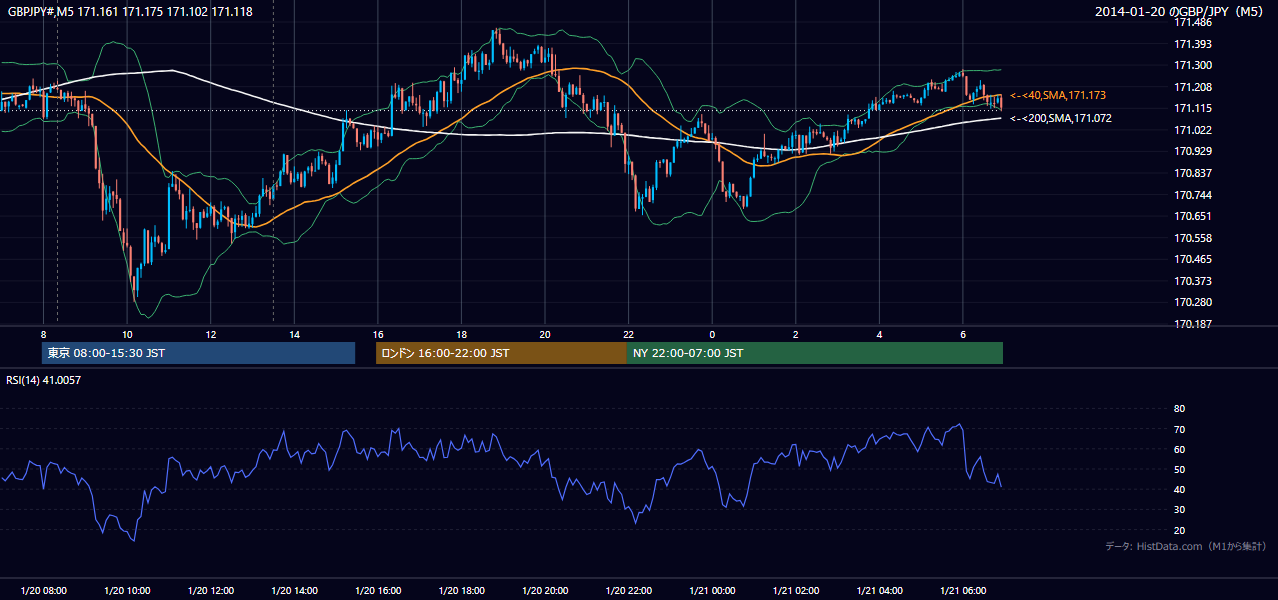Click bottom time label 1/20 14:00
This screenshot has height=600, width=1278.
(x=294, y=591)
